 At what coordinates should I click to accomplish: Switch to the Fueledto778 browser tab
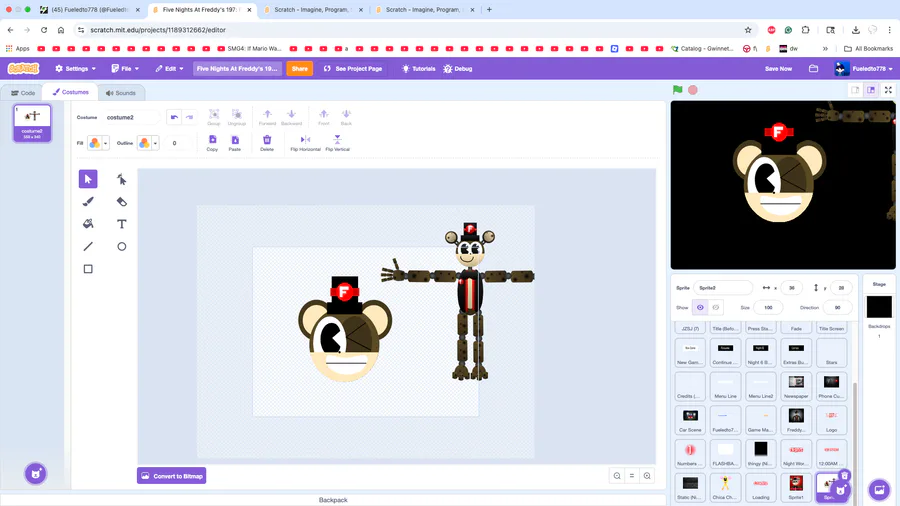90,10
